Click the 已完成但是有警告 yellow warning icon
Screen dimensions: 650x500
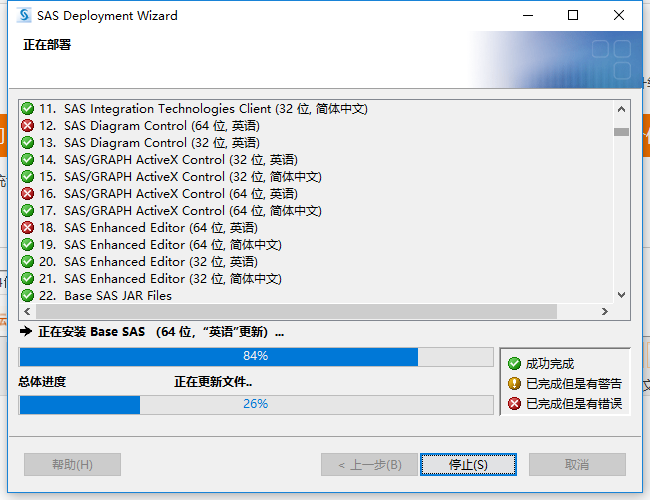[x=514, y=383]
